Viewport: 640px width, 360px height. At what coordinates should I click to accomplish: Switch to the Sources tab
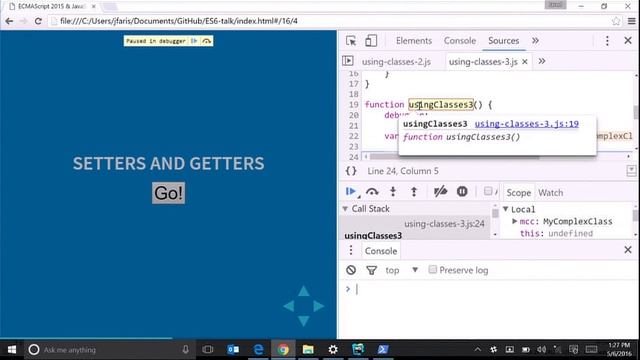point(503,41)
